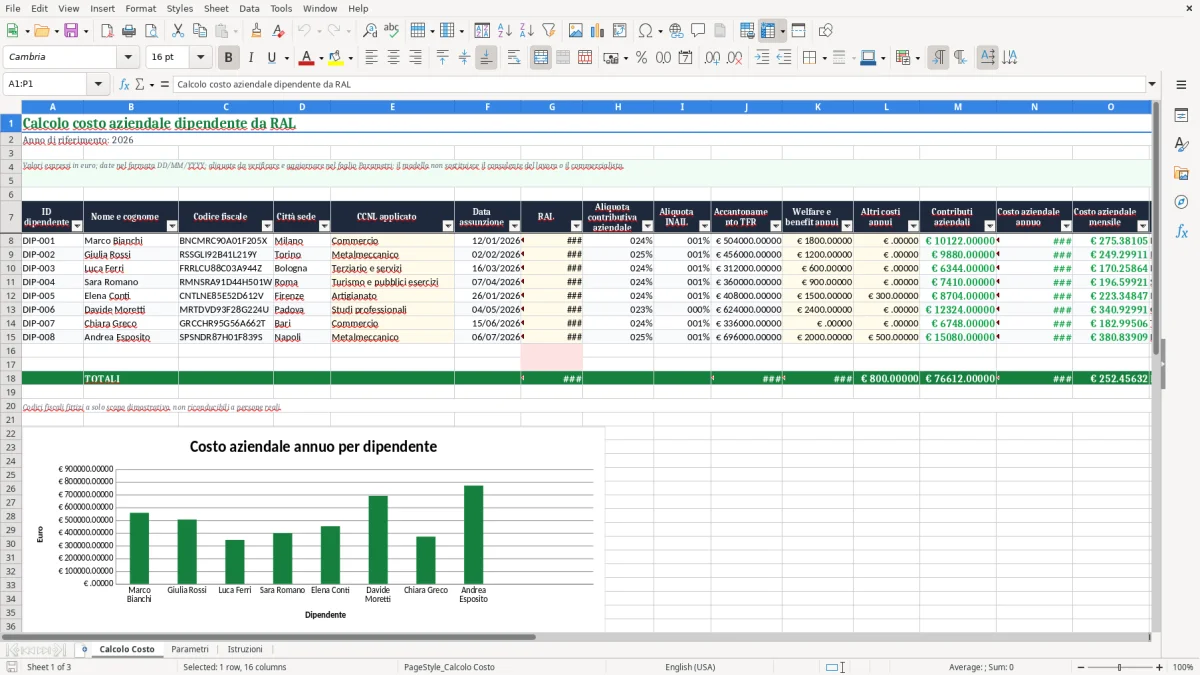Open Sidebar Properties panel icon
The image size is (1200, 675).
(x=1181, y=115)
